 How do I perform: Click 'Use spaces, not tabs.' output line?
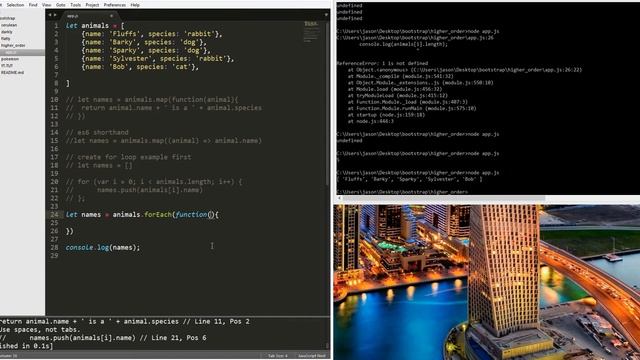click(40, 329)
